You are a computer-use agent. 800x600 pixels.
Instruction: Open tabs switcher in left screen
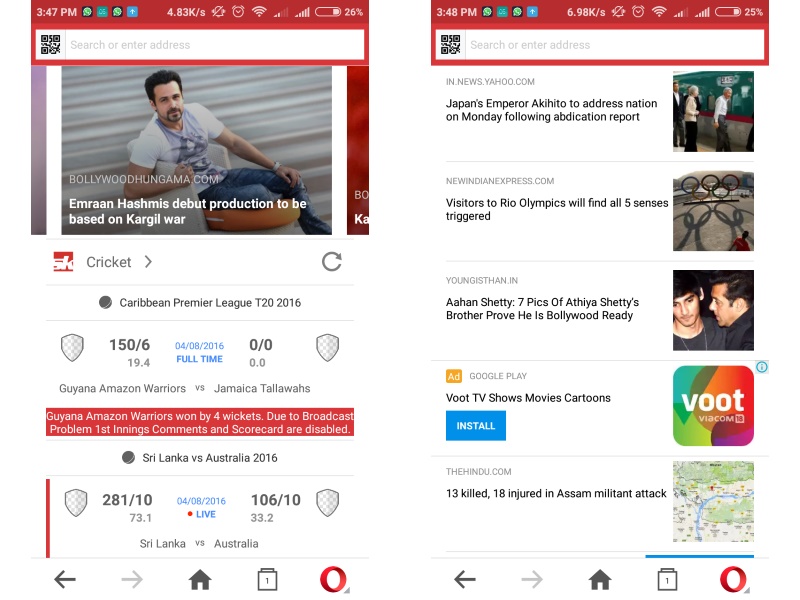tap(267, 580)
